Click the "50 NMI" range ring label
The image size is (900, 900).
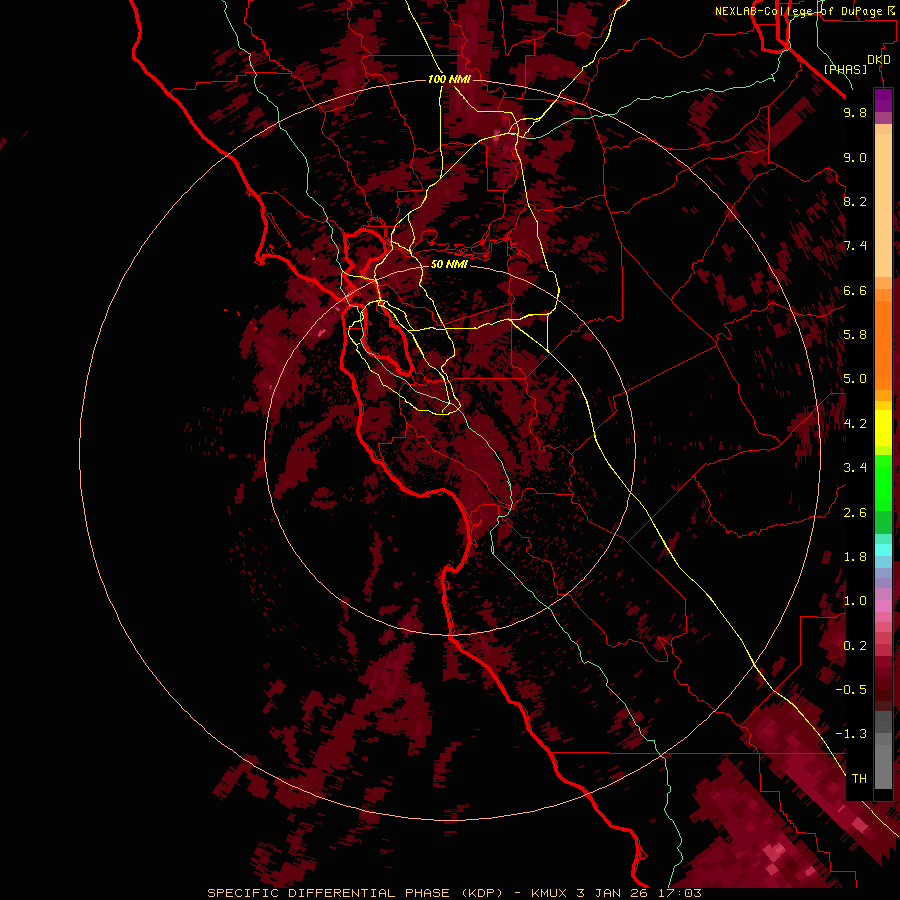coord(449,264)
